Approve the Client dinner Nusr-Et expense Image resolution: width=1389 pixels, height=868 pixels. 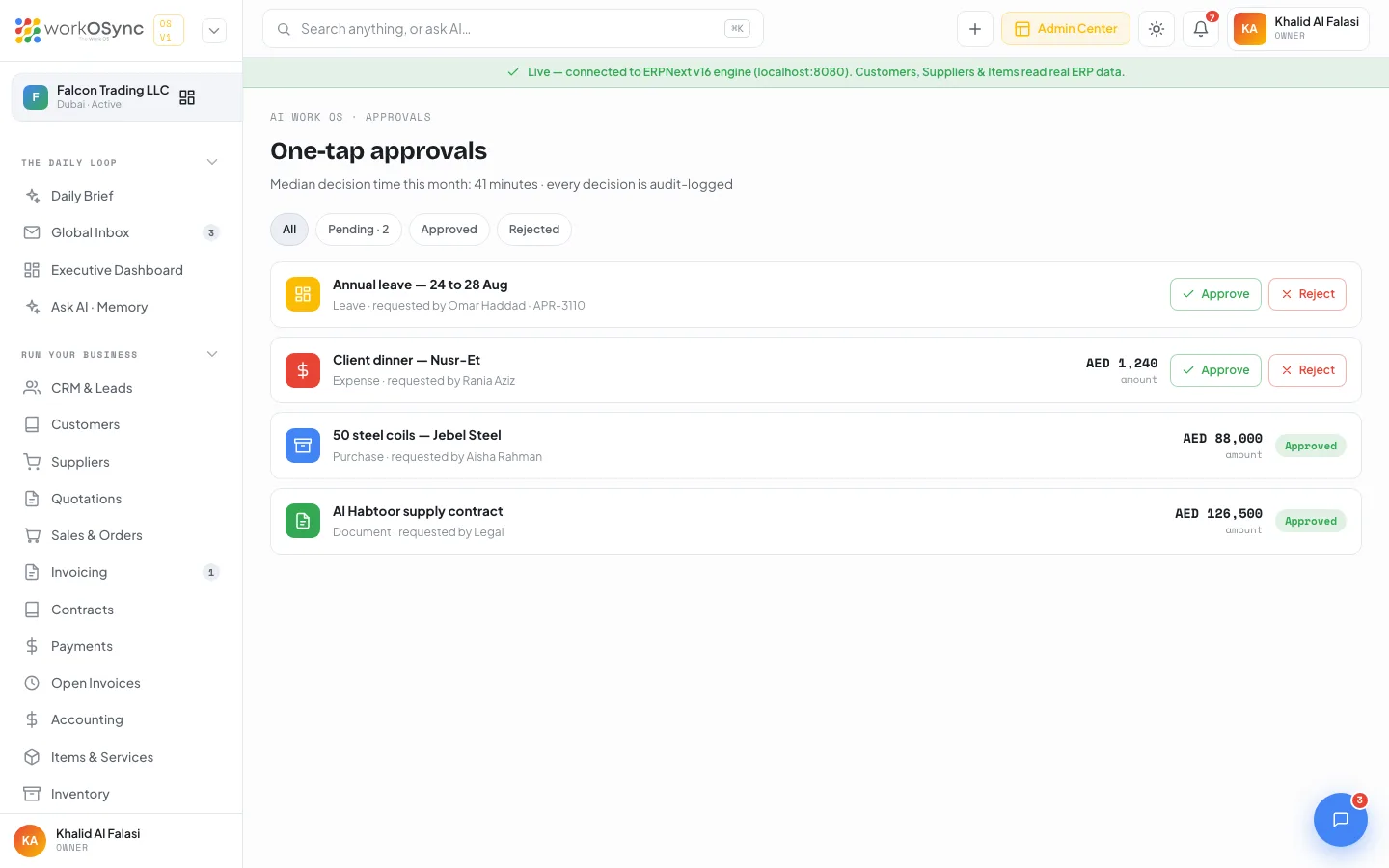(x=1215, y=370)
